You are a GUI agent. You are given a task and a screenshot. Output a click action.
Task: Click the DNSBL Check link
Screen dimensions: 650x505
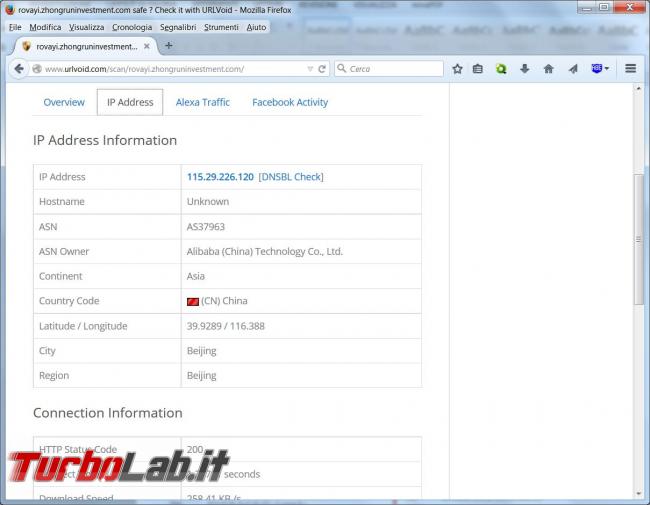pos(291,177)
